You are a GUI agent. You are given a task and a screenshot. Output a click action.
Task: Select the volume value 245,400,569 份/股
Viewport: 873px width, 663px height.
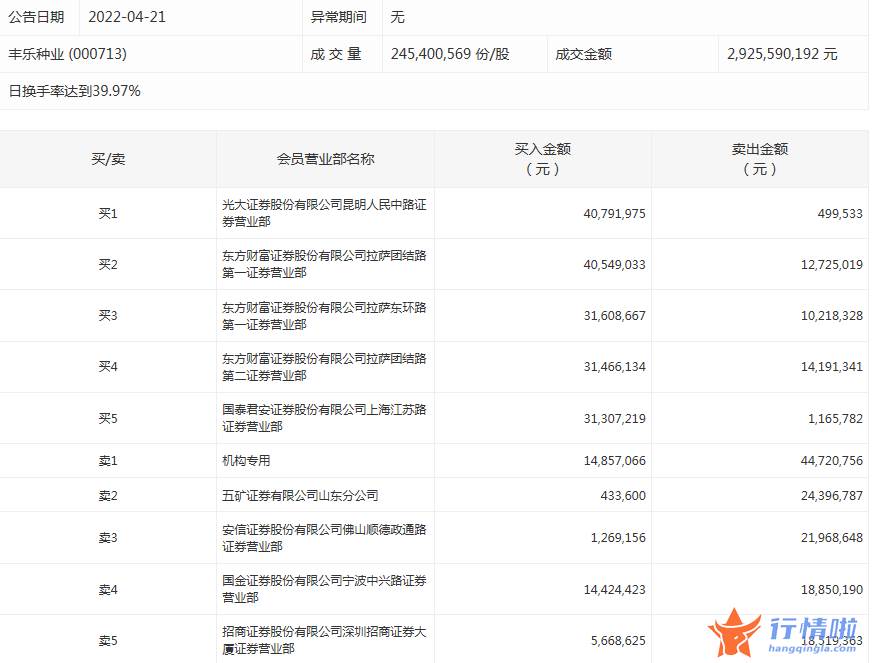[x=450, y=54]
